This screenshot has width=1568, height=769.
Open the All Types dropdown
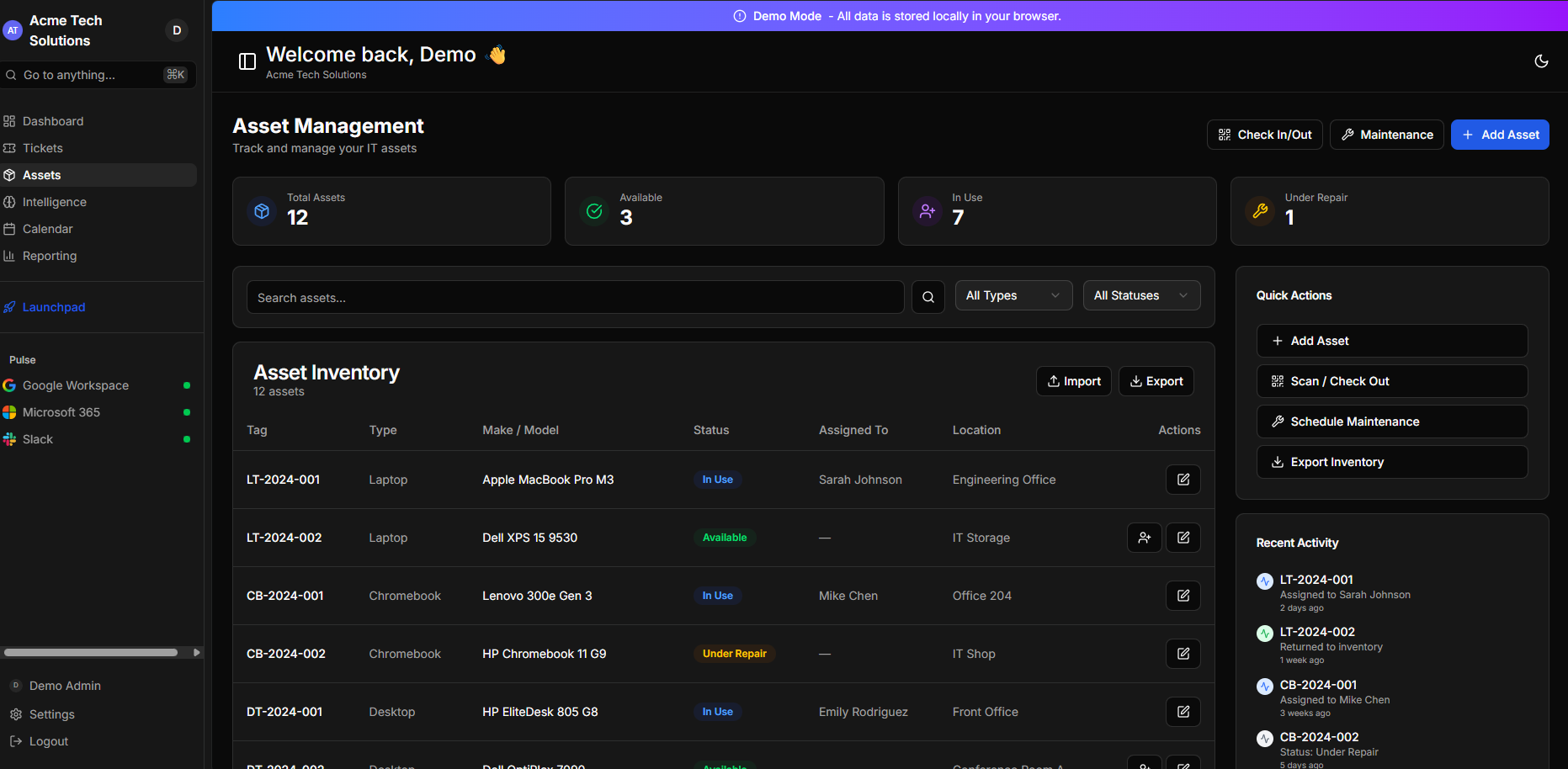[x=1013, y=295]
